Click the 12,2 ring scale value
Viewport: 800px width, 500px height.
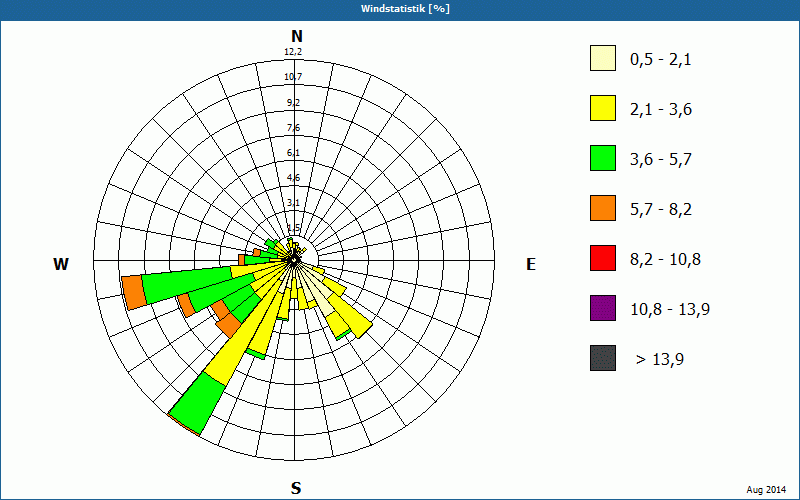[x=293, y=52]
